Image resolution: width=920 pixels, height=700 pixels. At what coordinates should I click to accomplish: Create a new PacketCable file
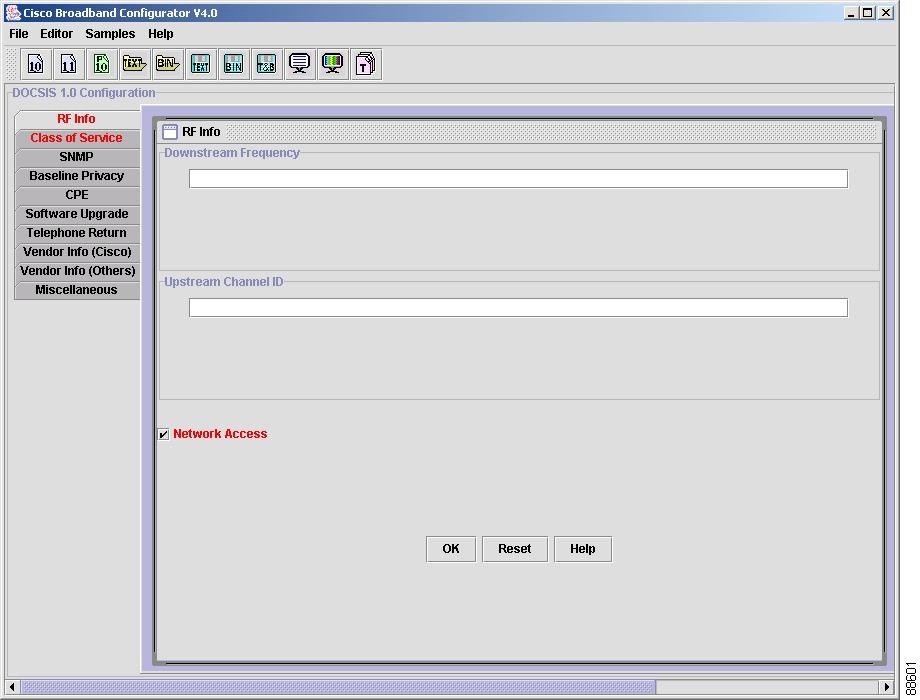(x=101, y=63)
